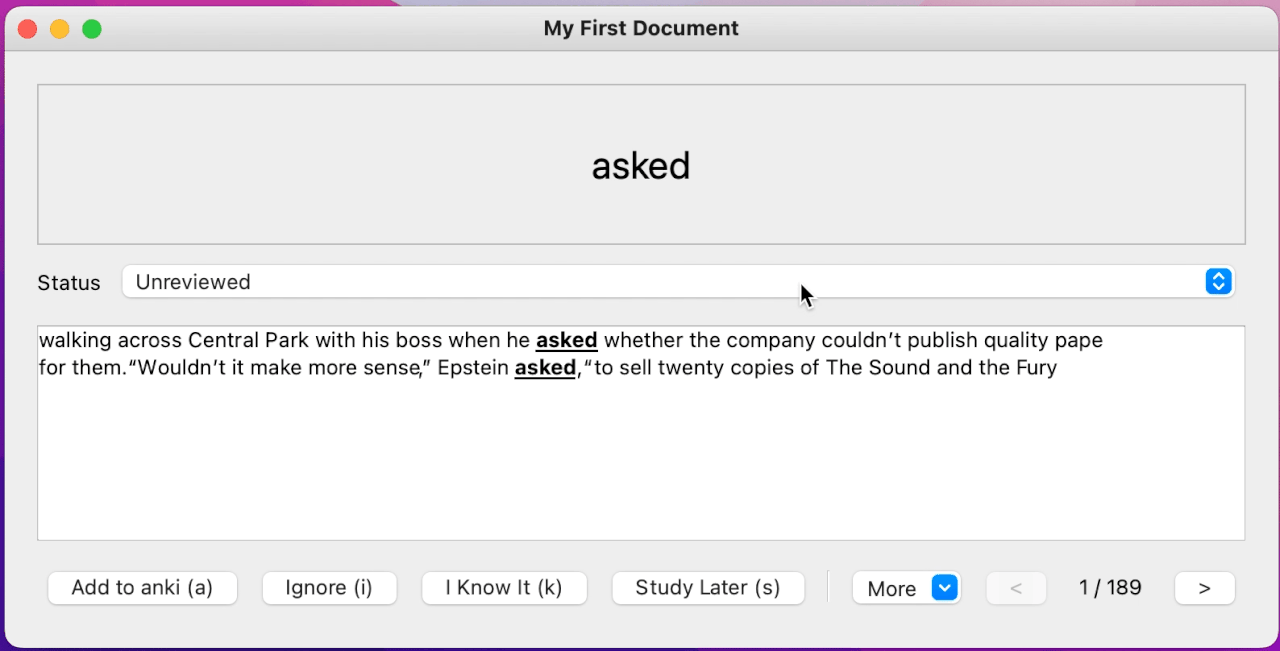This screenshot has height=651, width=1280.
Task: Click the Status label text
Action: [69, 283]
